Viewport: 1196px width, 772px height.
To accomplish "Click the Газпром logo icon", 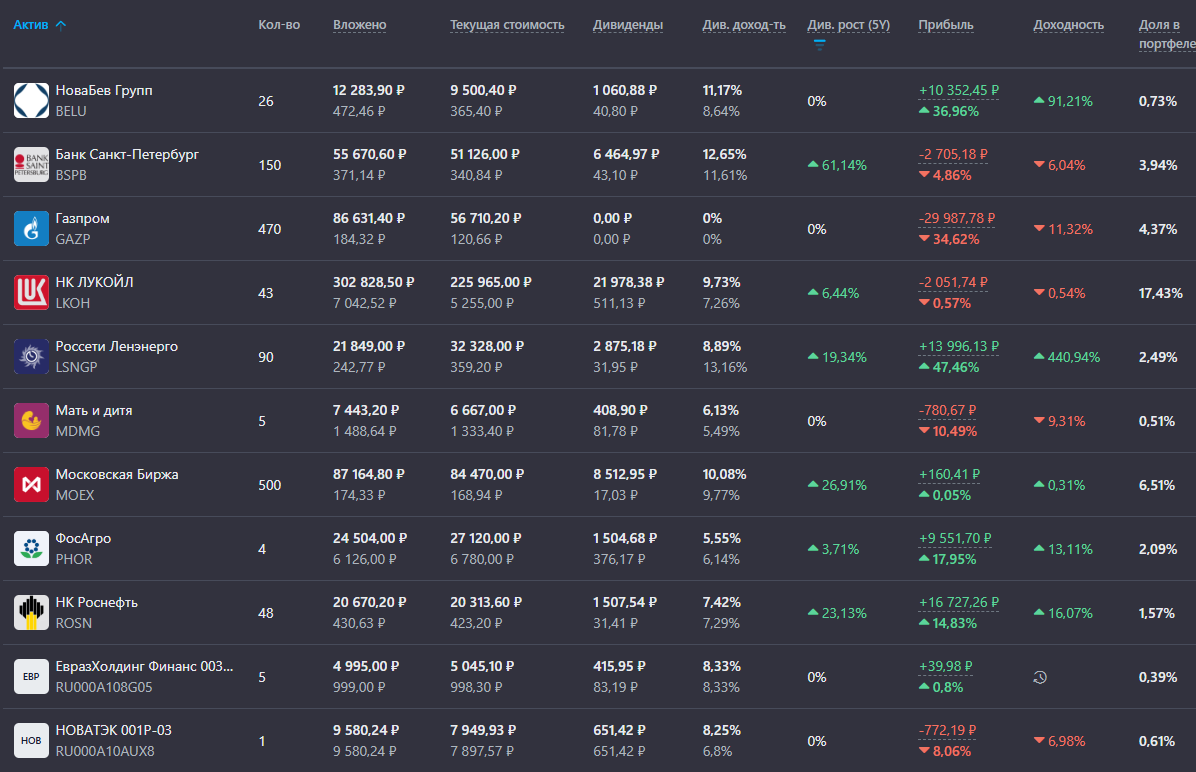I will [31, 229].
